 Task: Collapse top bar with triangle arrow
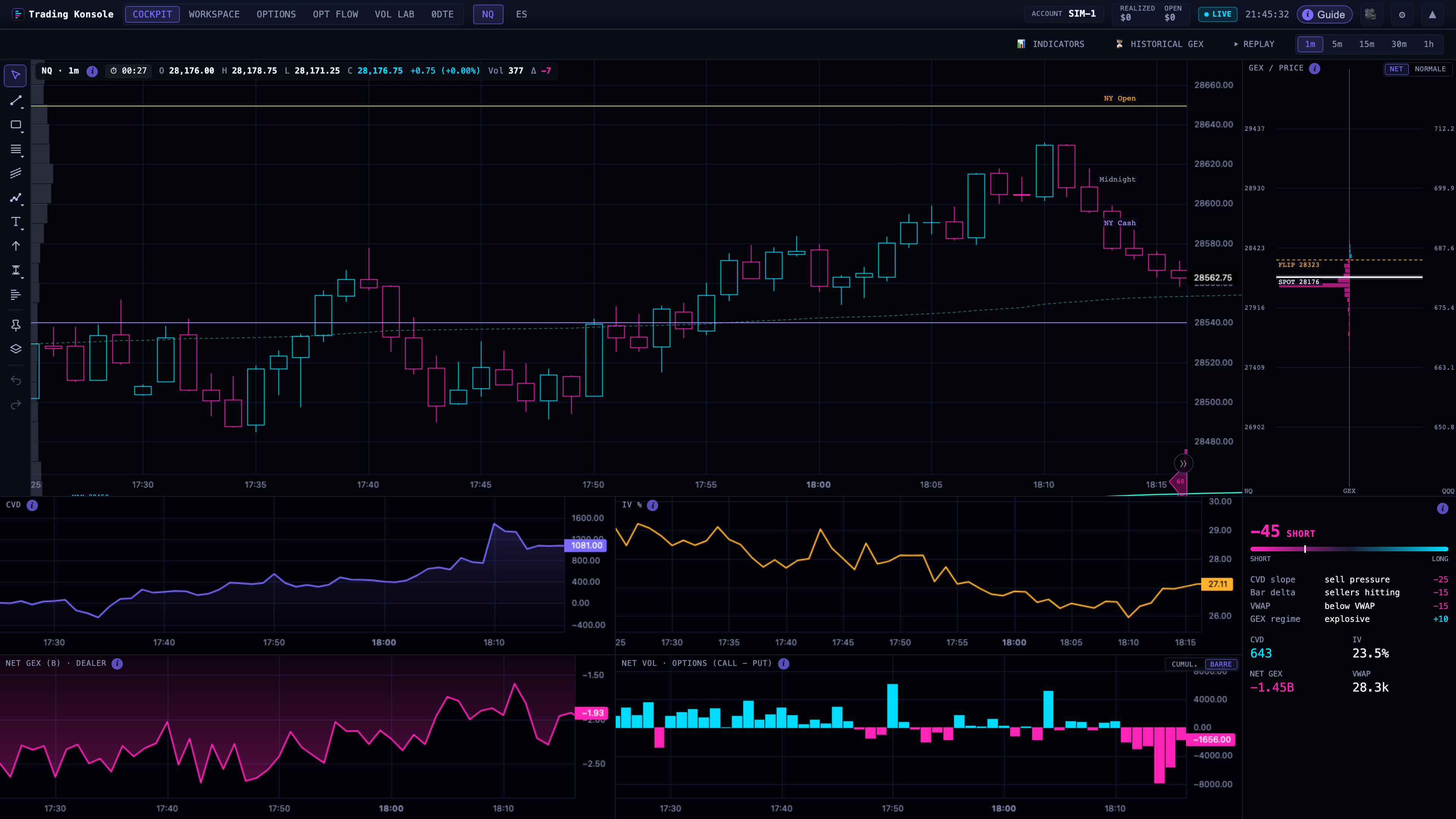pyautogui.click(x=1432, y=15)
